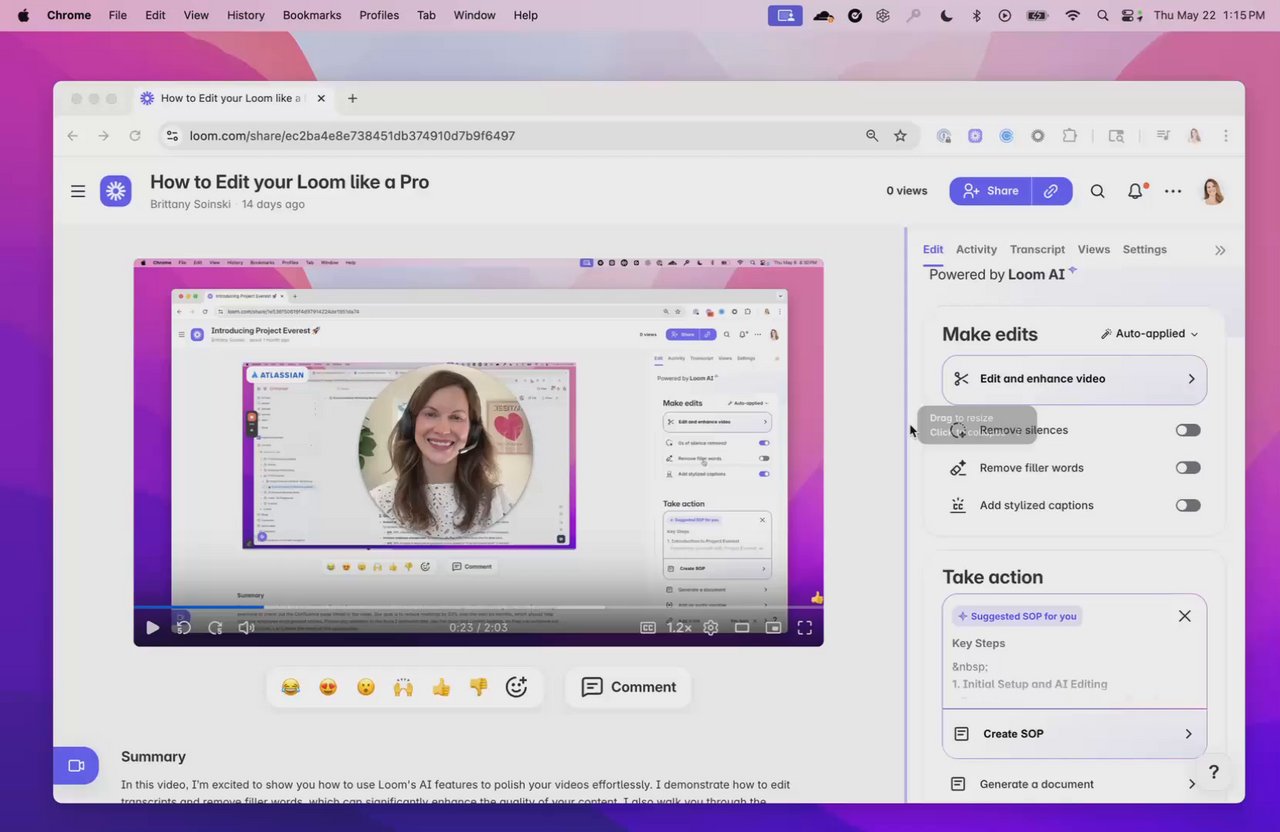1280x832 pixels.
Task: Reload the page
Action: [x=134, y=136]
